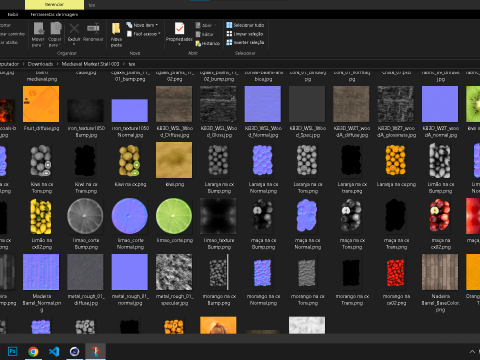The width and height of the screenshot is (480, 360).
Task: Open the Fácil acesso dropdown
Action: click(x=143, y=34)
